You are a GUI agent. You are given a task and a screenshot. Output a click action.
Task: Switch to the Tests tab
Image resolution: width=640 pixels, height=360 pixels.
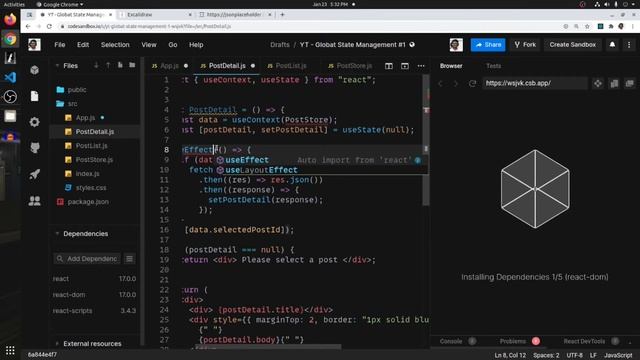point(493,66)
